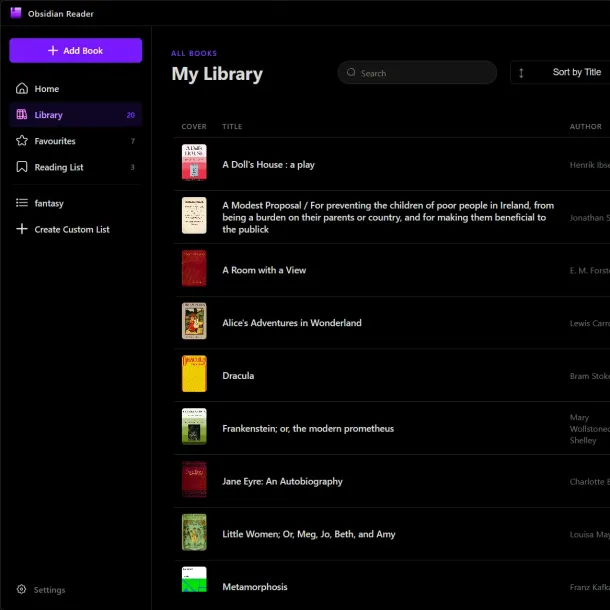Open the Little Women cover thumbnail

(194, 532)
